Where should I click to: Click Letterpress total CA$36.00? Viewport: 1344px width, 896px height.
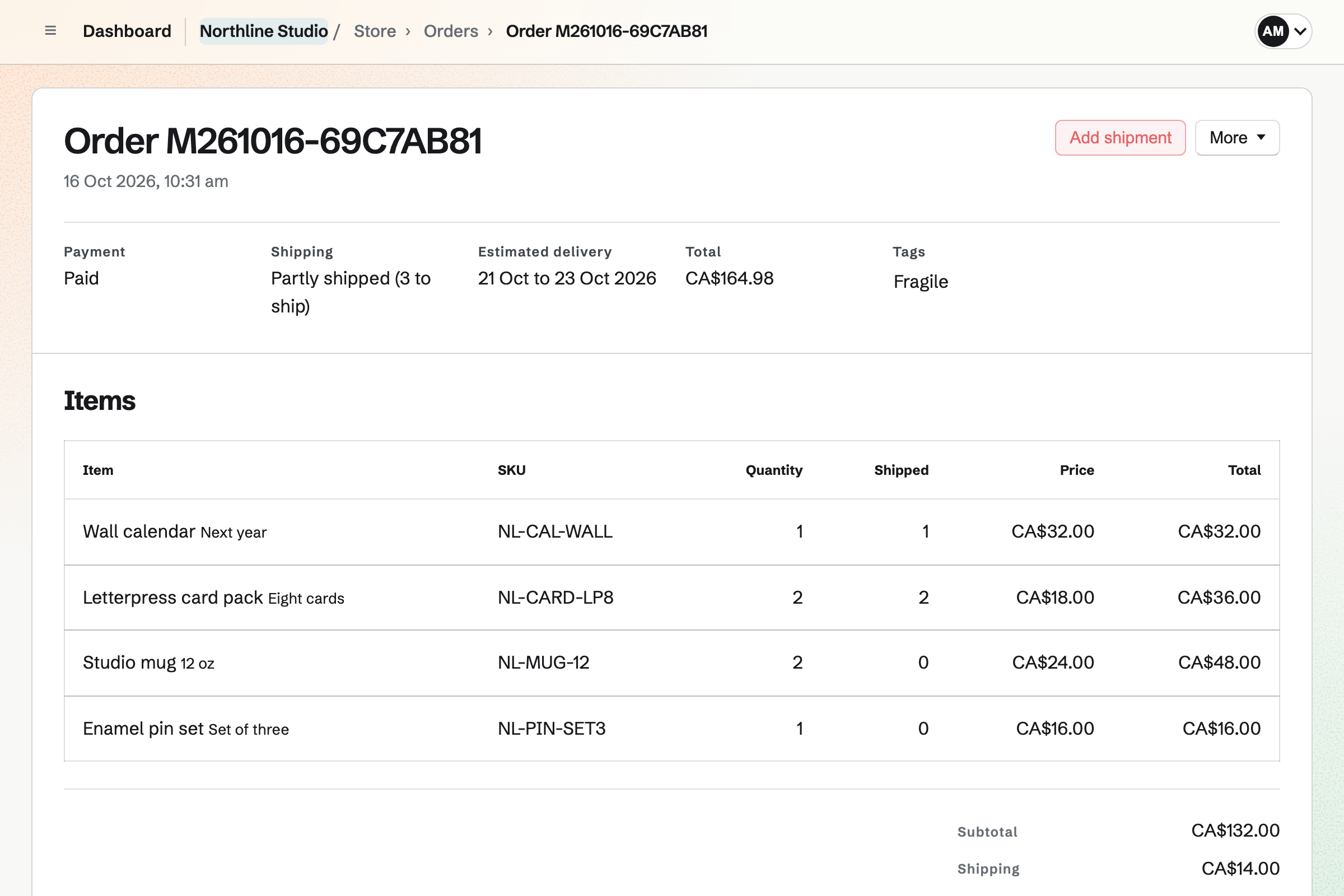1219,598
